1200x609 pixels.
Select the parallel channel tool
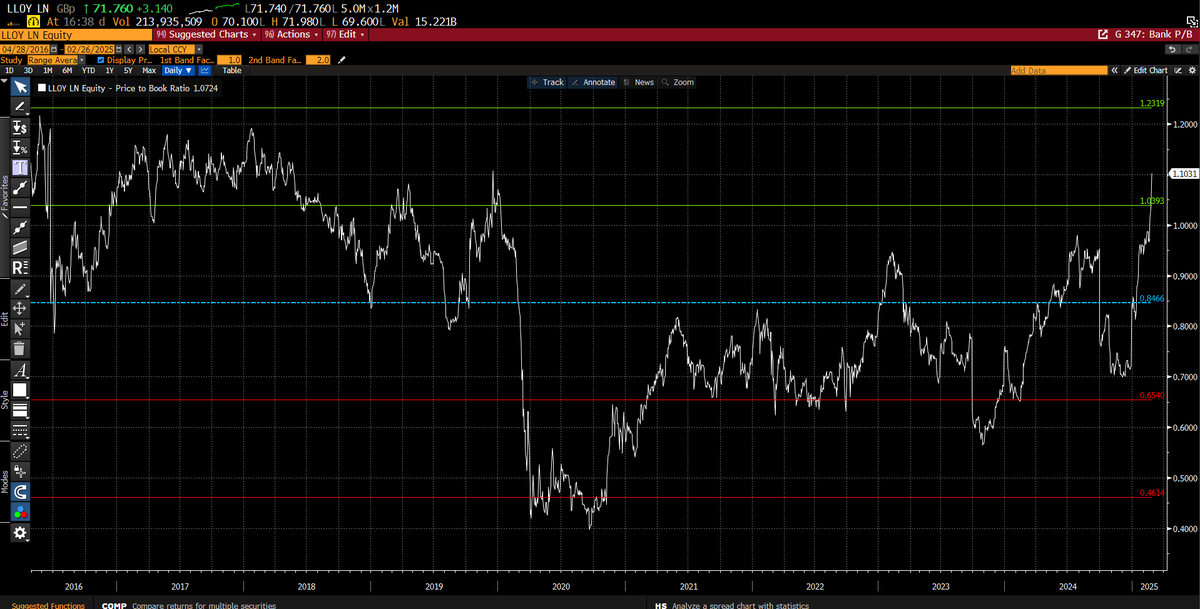point(20,247)
